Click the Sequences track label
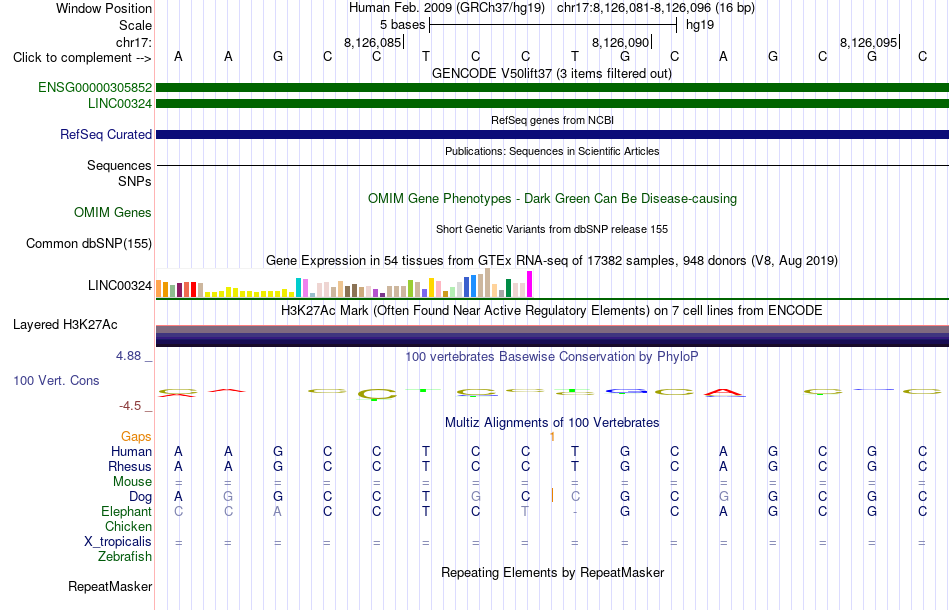 pos(119,165)
